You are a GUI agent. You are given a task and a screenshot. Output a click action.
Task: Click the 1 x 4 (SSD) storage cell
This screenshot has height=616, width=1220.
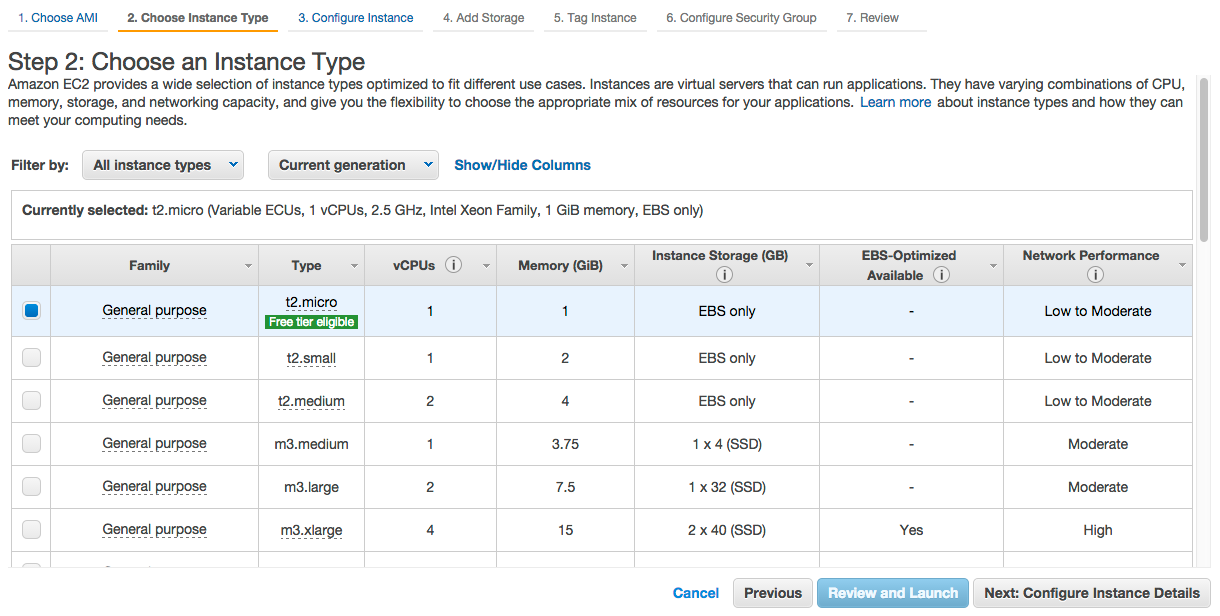click(727, 444)
